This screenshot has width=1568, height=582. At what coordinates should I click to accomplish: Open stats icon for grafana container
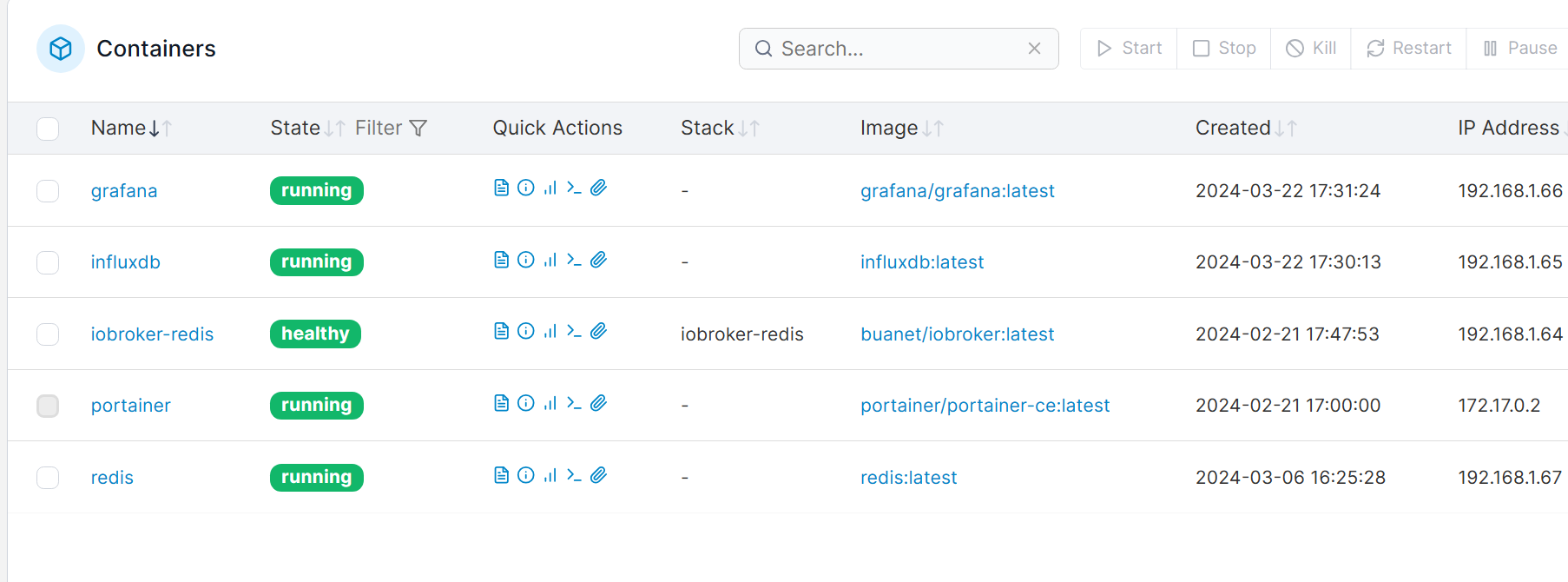point(550,188)
